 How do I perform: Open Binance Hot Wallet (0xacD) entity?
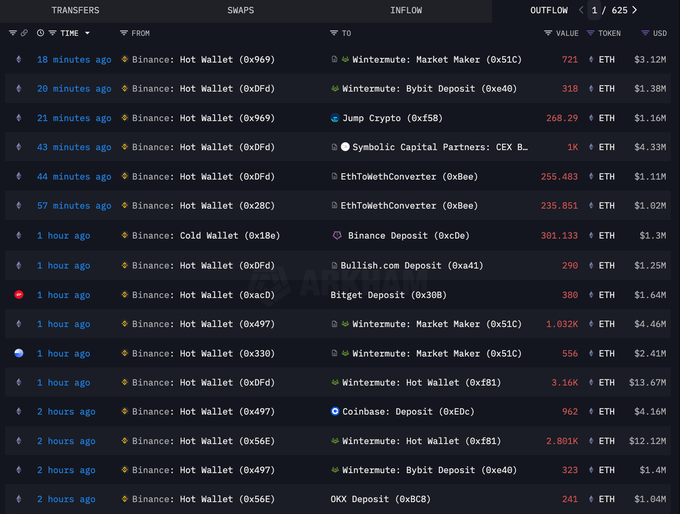tap(203, 295)
